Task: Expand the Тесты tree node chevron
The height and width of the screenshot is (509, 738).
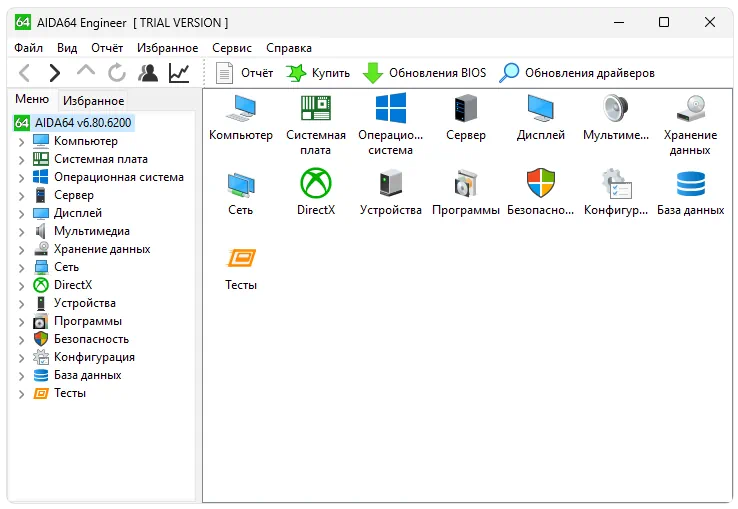Action: [x=21, y=394]
